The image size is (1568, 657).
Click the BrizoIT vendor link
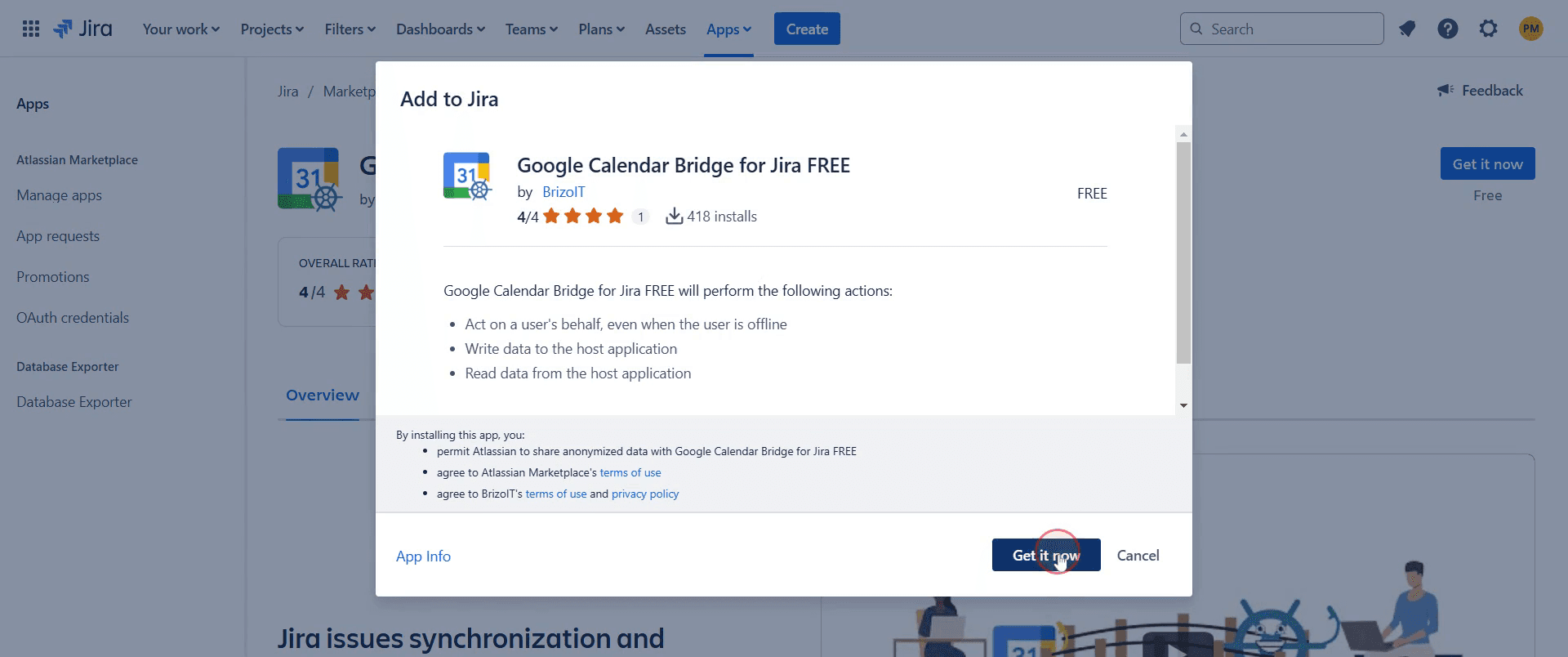pyautogui.click(x=563, y=192)
